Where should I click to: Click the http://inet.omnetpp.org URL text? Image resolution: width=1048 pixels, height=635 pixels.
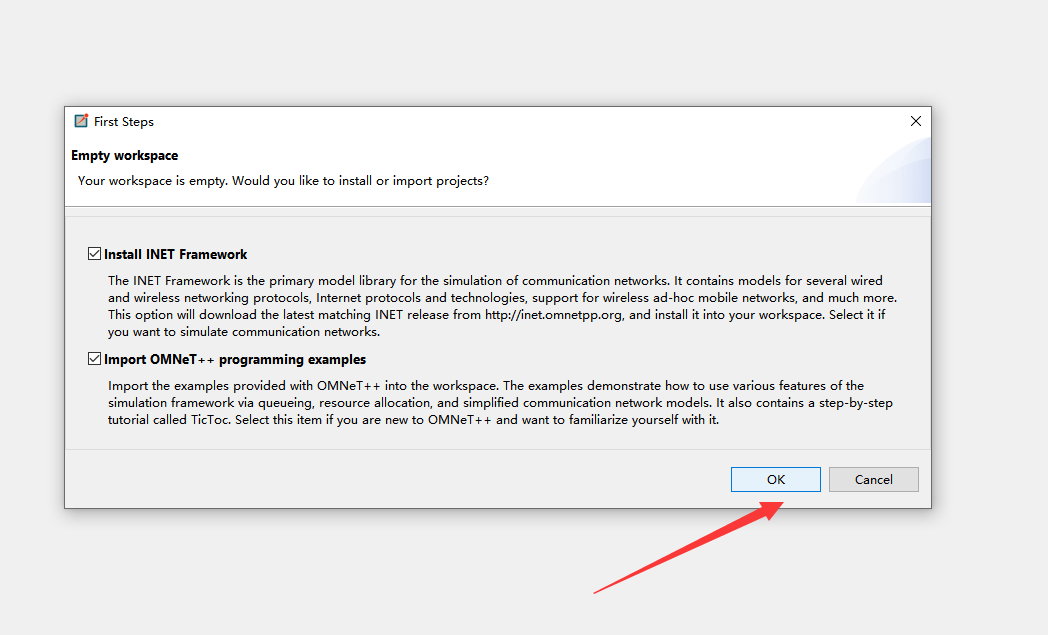pyautogui.click(x=553, y=314)
